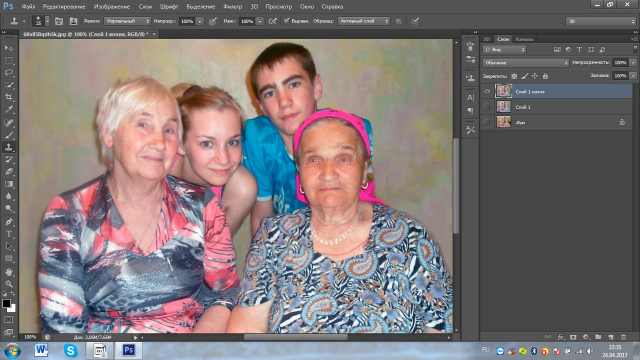Image resolution: width=640 pixels, height=360 pixels.
Task: Add a layer style using fx icon
Action: 561,337
